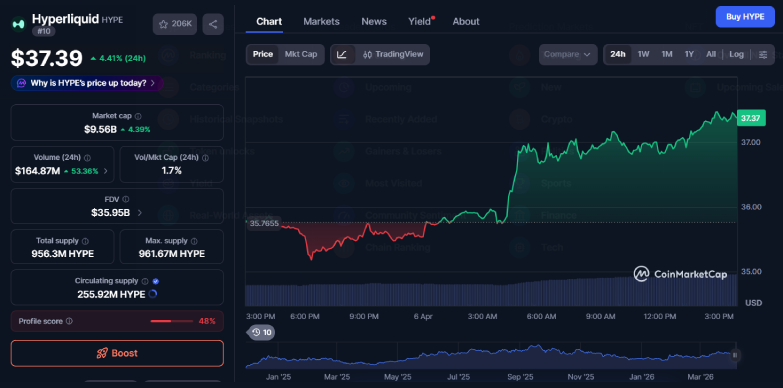Select the 24h time range
Viewport: 783px width, 388px height.
click(618, 54)
